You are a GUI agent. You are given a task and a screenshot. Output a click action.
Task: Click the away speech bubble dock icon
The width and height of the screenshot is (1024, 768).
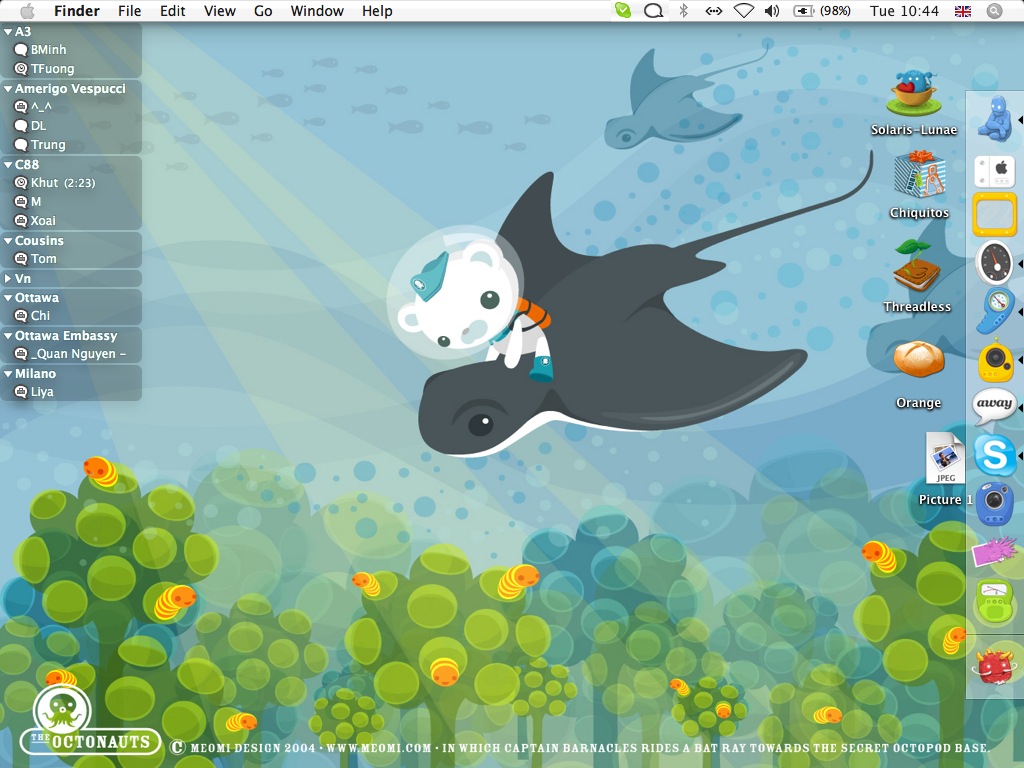pyautogui.click(x=994, y=406)
